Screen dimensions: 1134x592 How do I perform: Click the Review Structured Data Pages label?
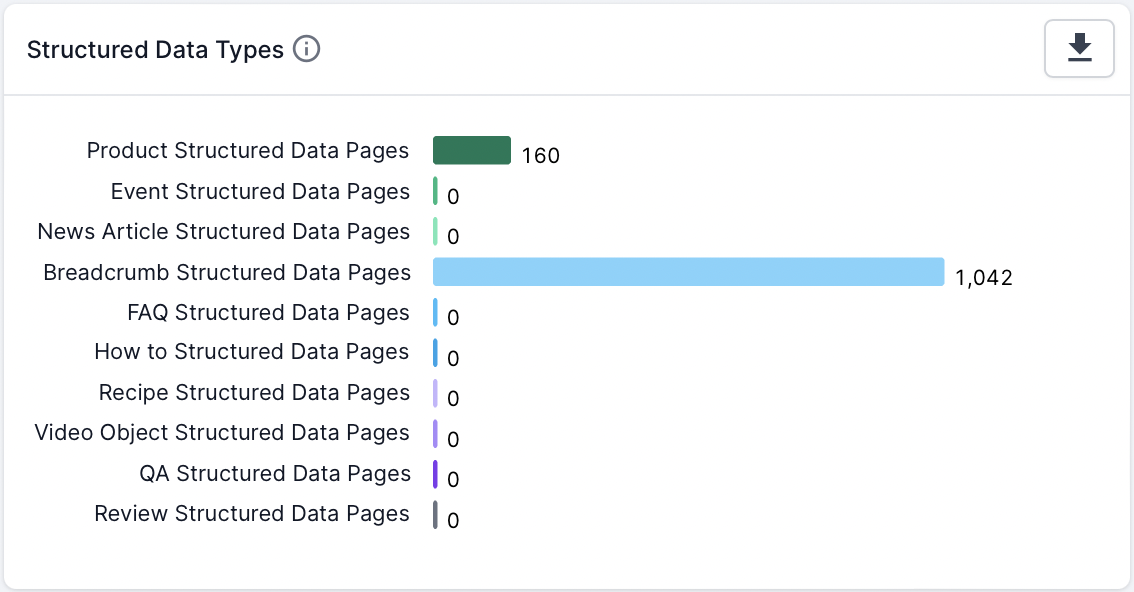(251, 513)
